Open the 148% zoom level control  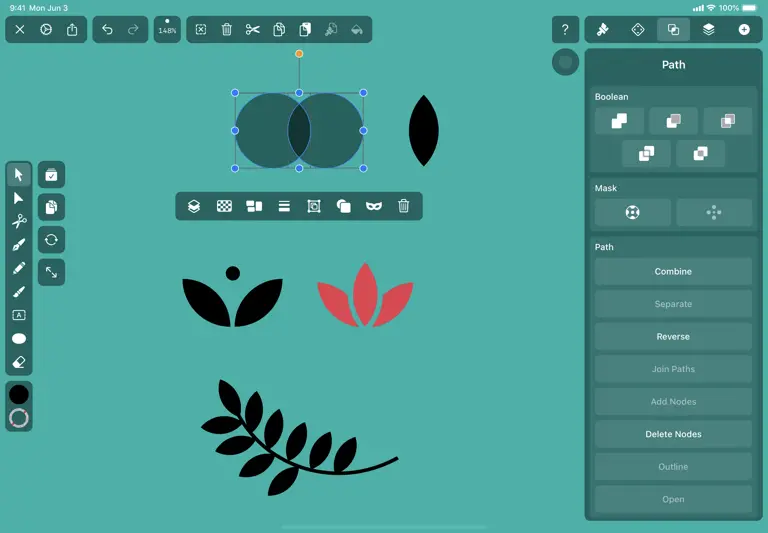click(x=167, y=29)
